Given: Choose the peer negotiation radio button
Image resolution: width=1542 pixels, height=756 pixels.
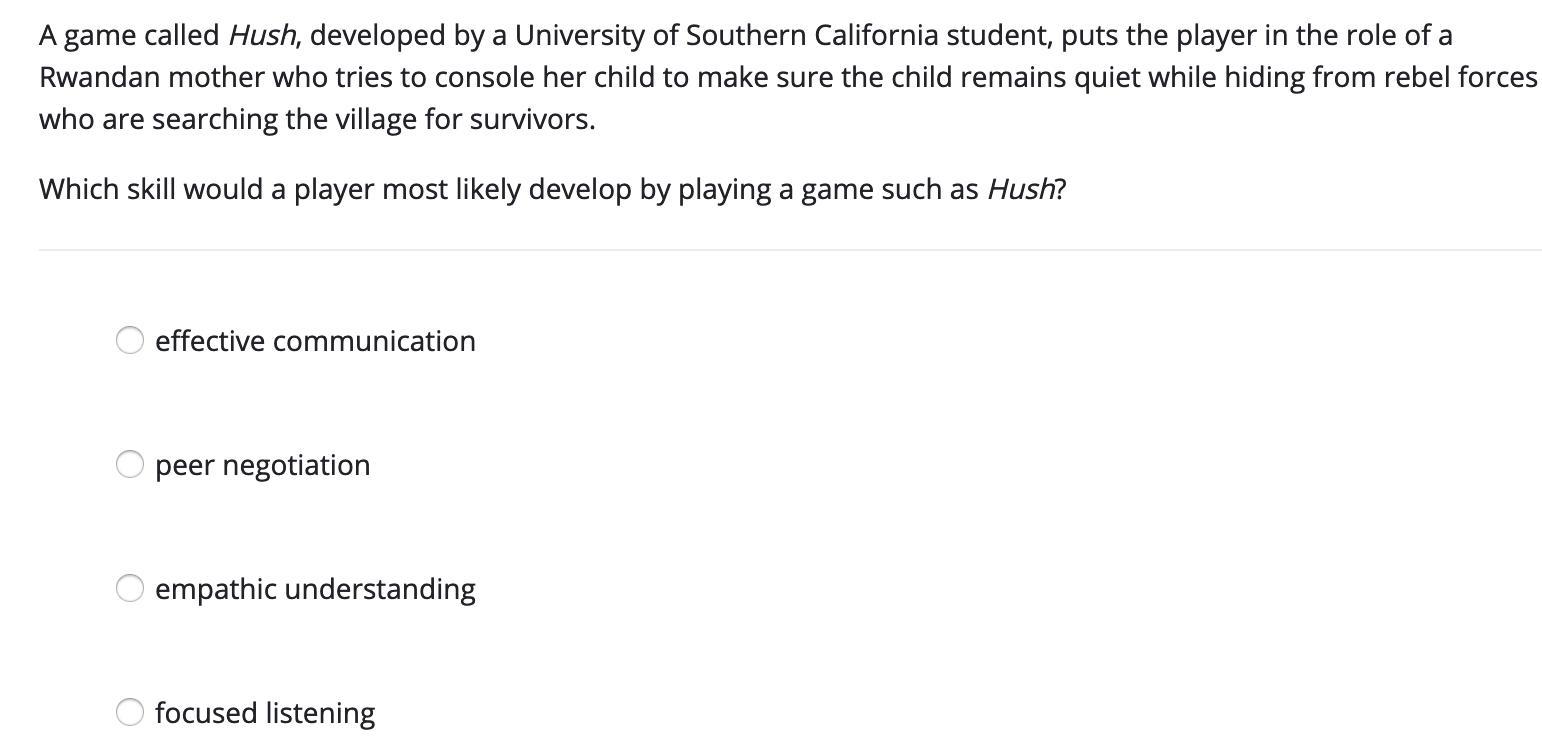Looking at the screenshot, I should tap(130, 465).
